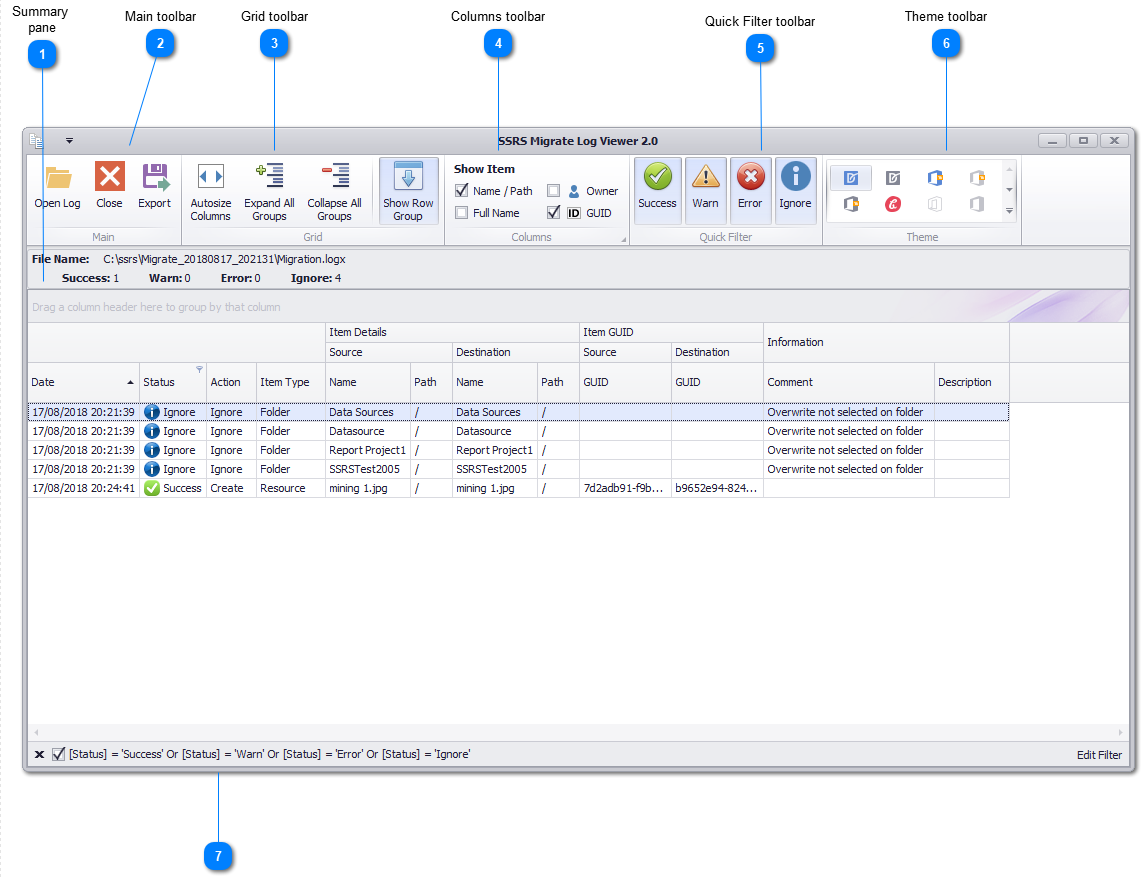Uncheck the GUID checkbox
The height and width of the screenshot is (877, 1141).
553,213
